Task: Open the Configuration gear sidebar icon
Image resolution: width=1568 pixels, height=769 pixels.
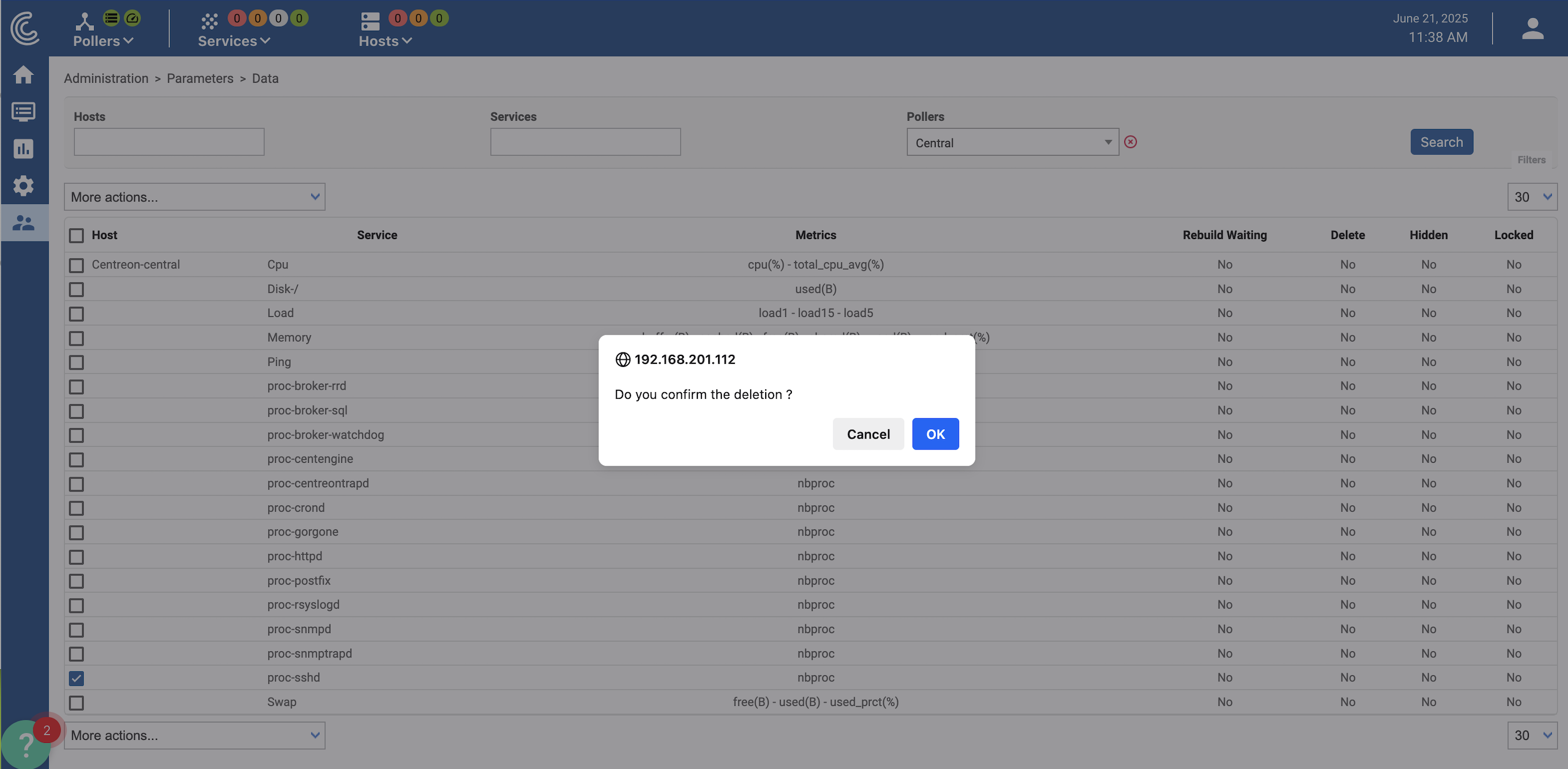Action: pyautogui.click(x=23, y=186)
